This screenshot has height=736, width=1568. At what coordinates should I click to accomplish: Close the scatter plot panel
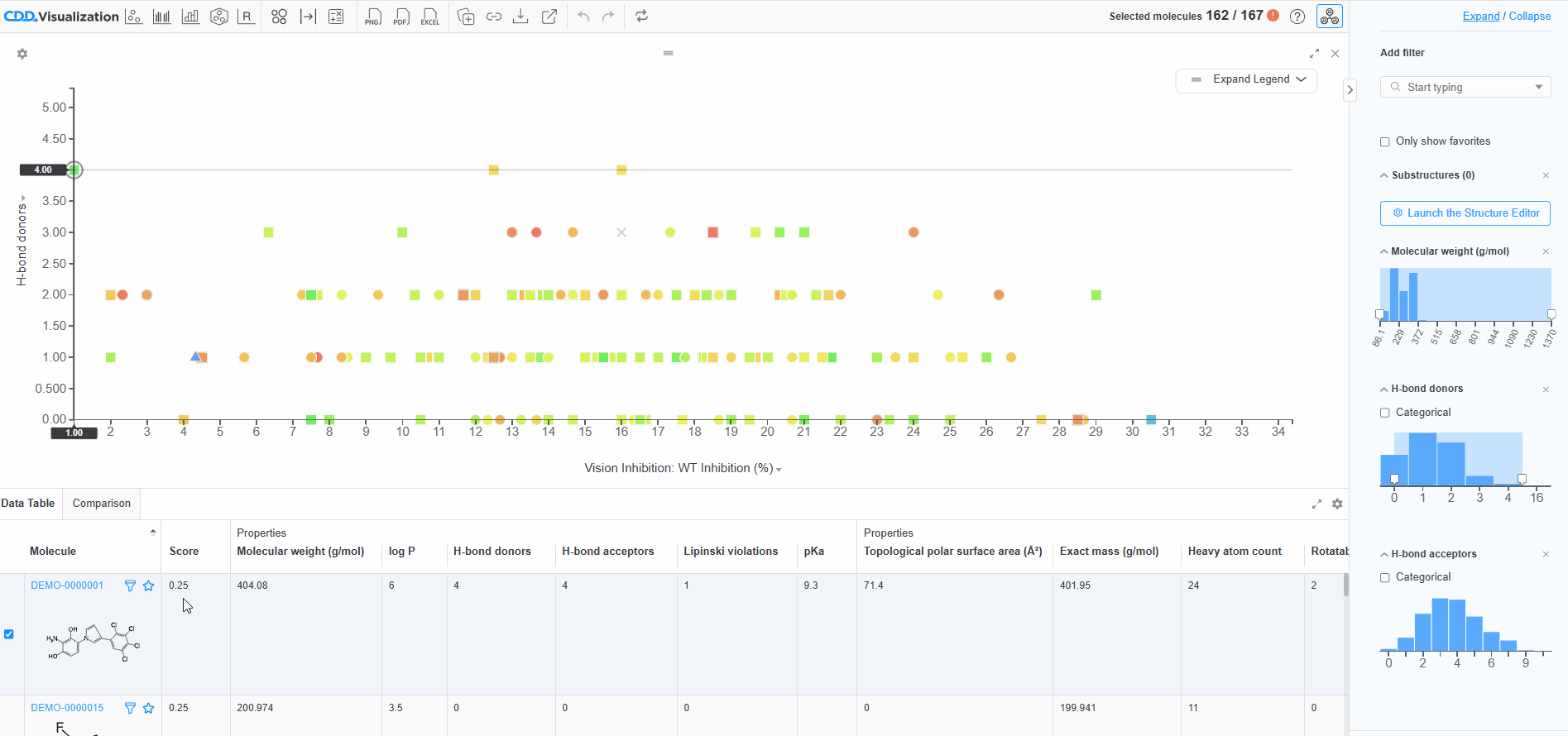tap(1335, 54)
